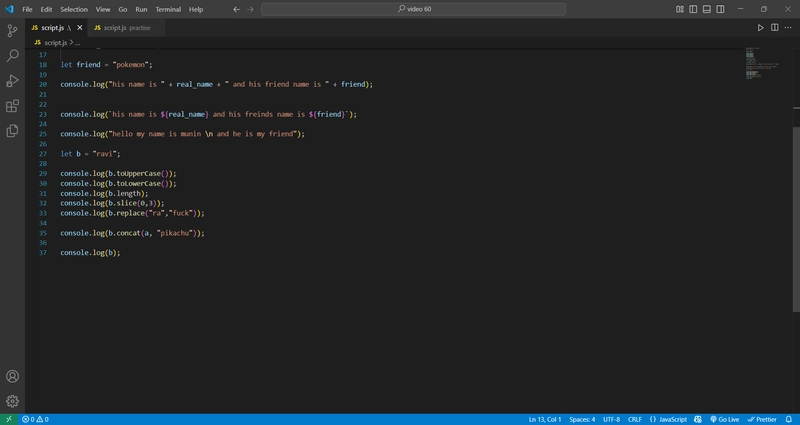This screenshot has height=425, width=800.
Task: Split the editor to the right
Action: pos(774,28)
